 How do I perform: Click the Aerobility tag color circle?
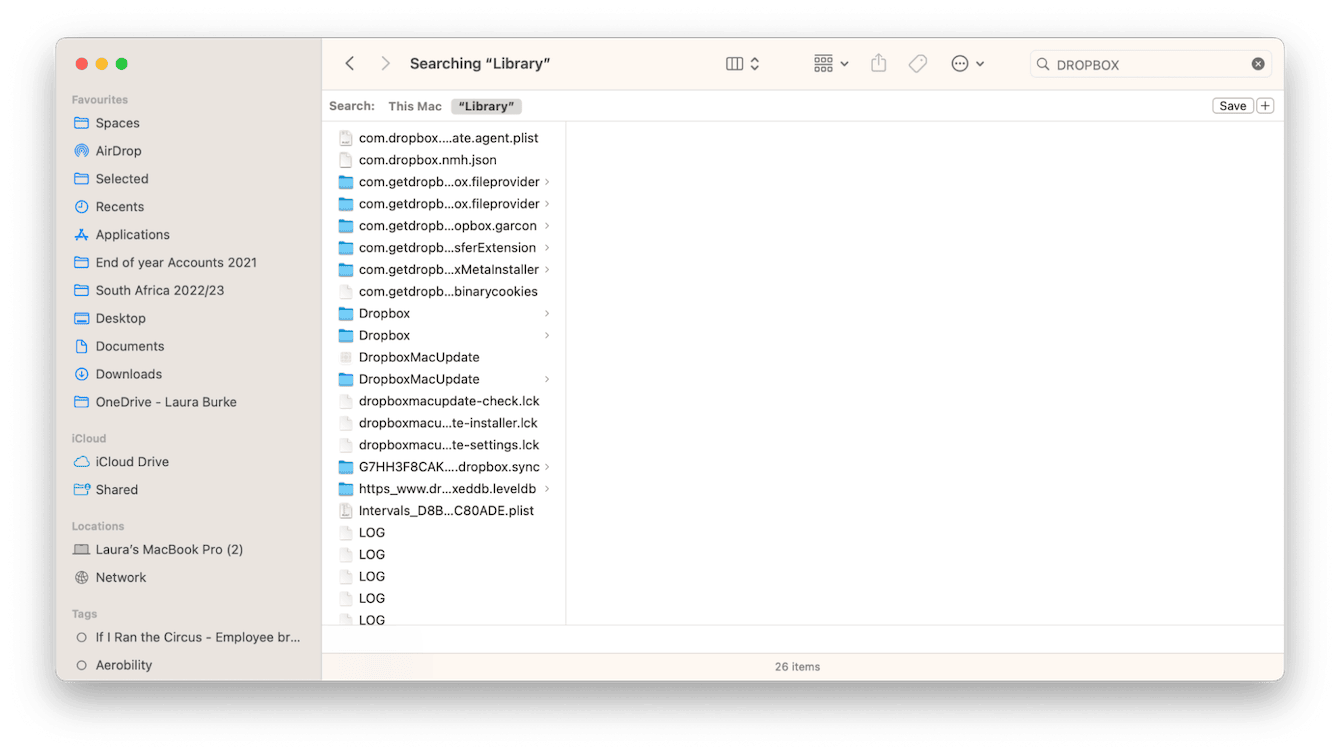point(81,664)
